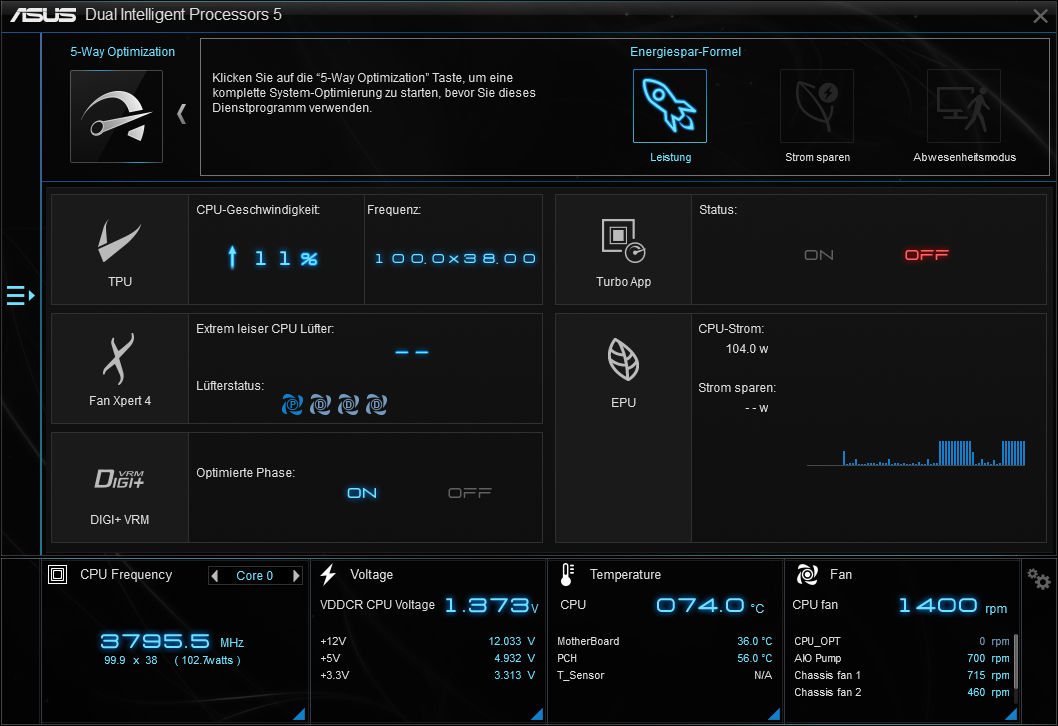Collapse the description panel chevron
This screenshot has width=1058, height=726.
click(x=182, y=113)
